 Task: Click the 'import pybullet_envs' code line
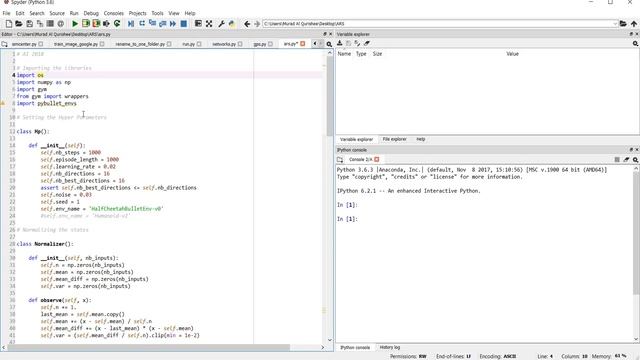click(x=47, y=104)
